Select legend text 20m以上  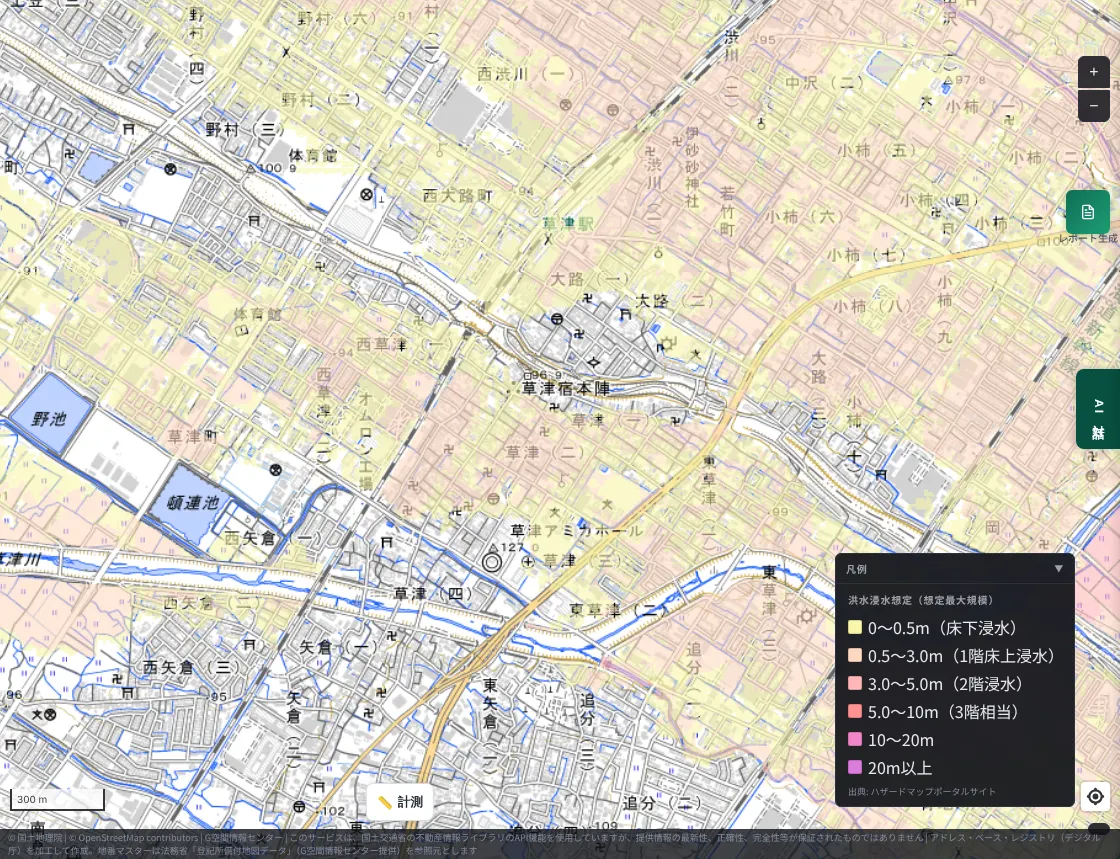(x=900, y=768)
